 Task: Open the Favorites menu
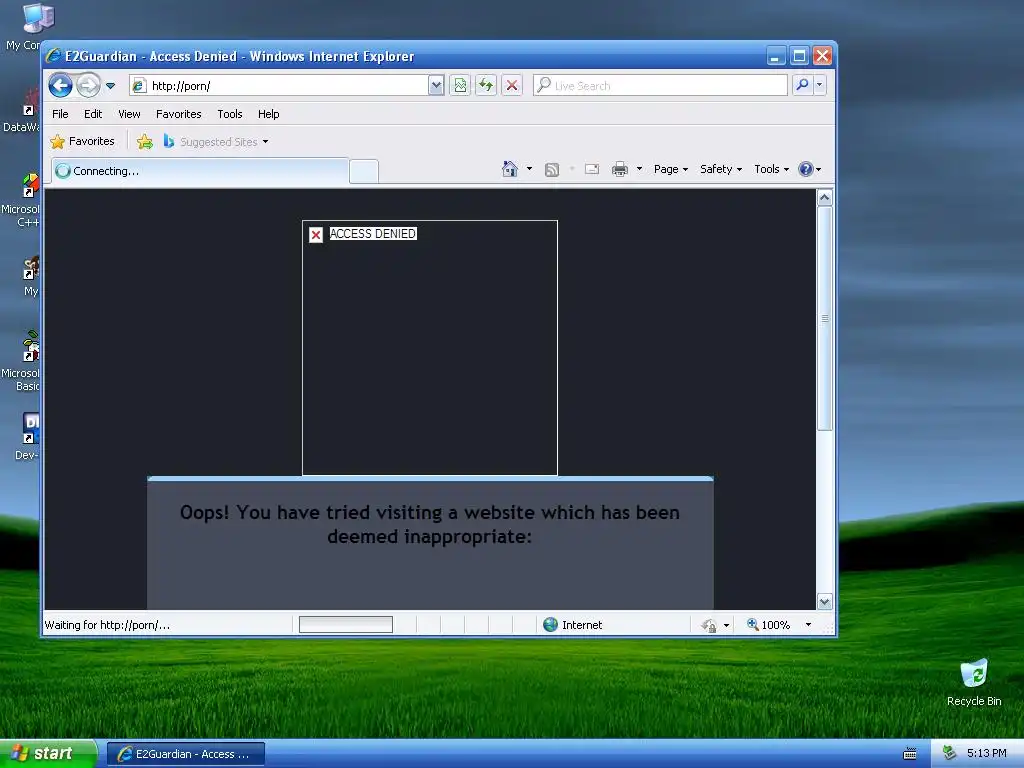pos(178,114)
